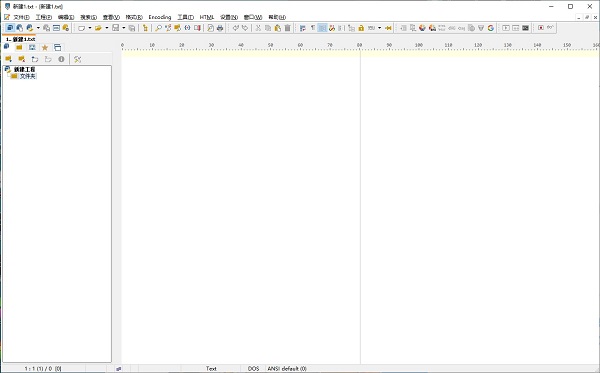
Task: Click the Find magnifier icon
Action: (x=158, y=28)
